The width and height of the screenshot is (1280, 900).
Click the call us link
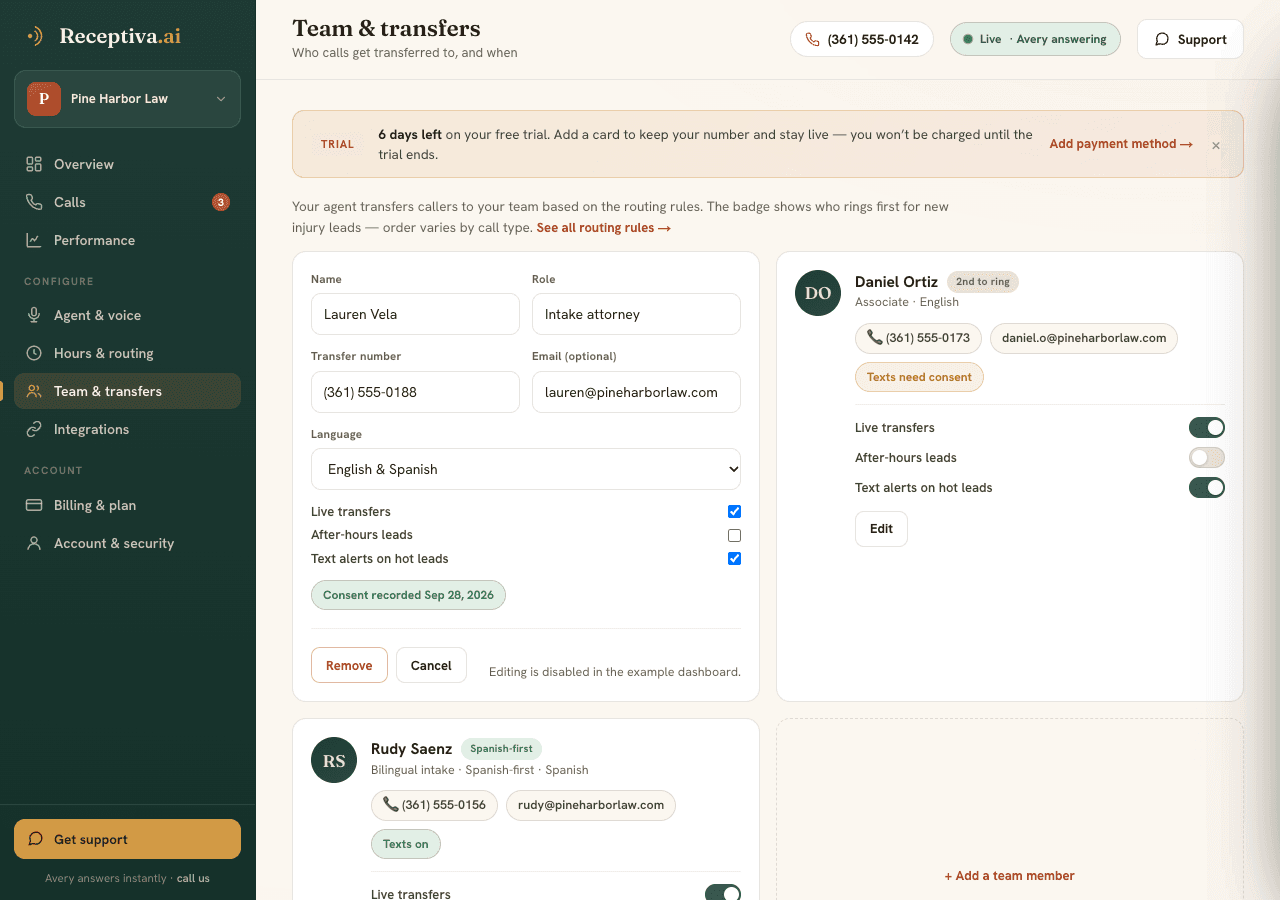(193, 879)
